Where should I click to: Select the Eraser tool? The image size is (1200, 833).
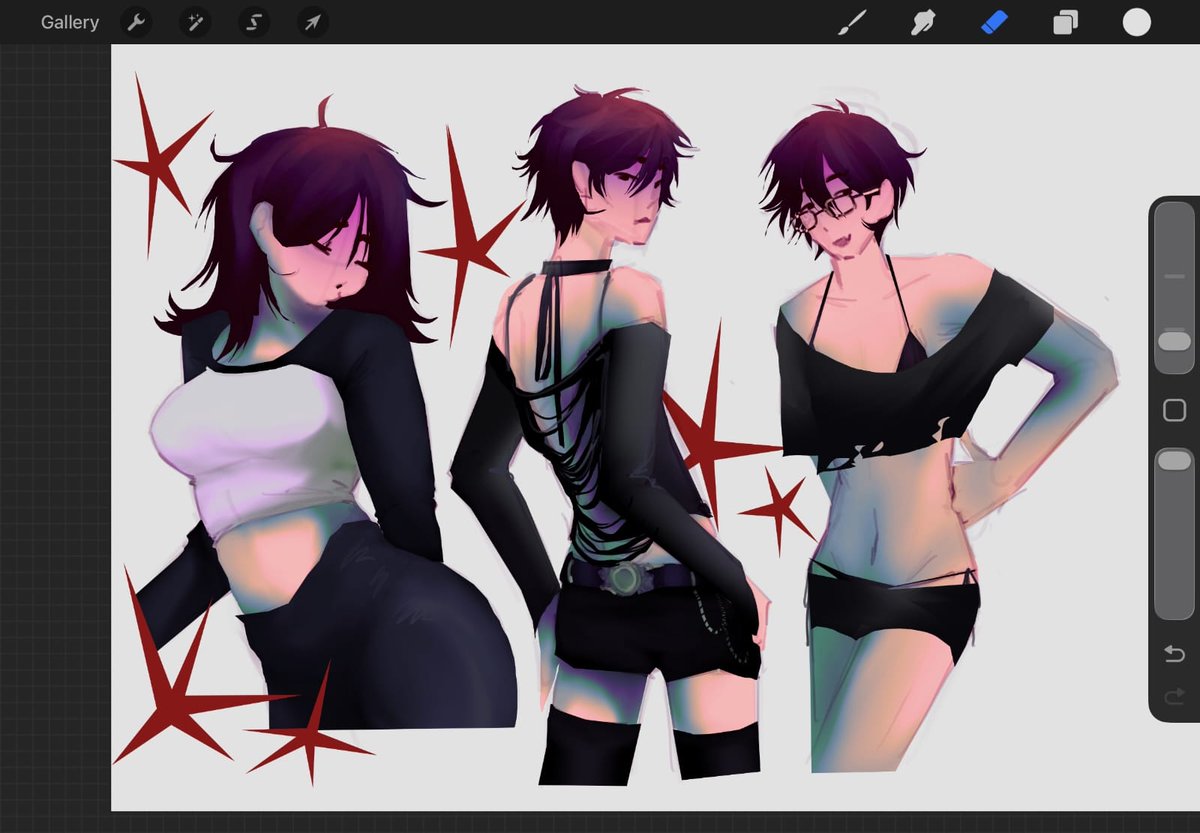pos(994,22)
